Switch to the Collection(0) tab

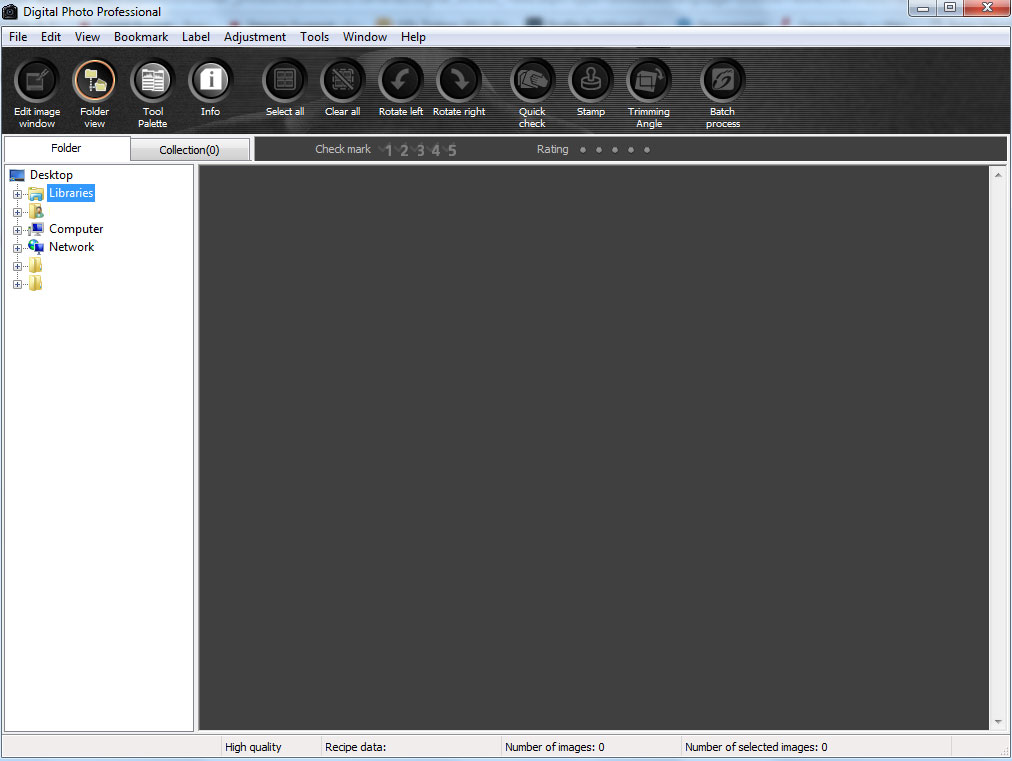click(189, 150)
